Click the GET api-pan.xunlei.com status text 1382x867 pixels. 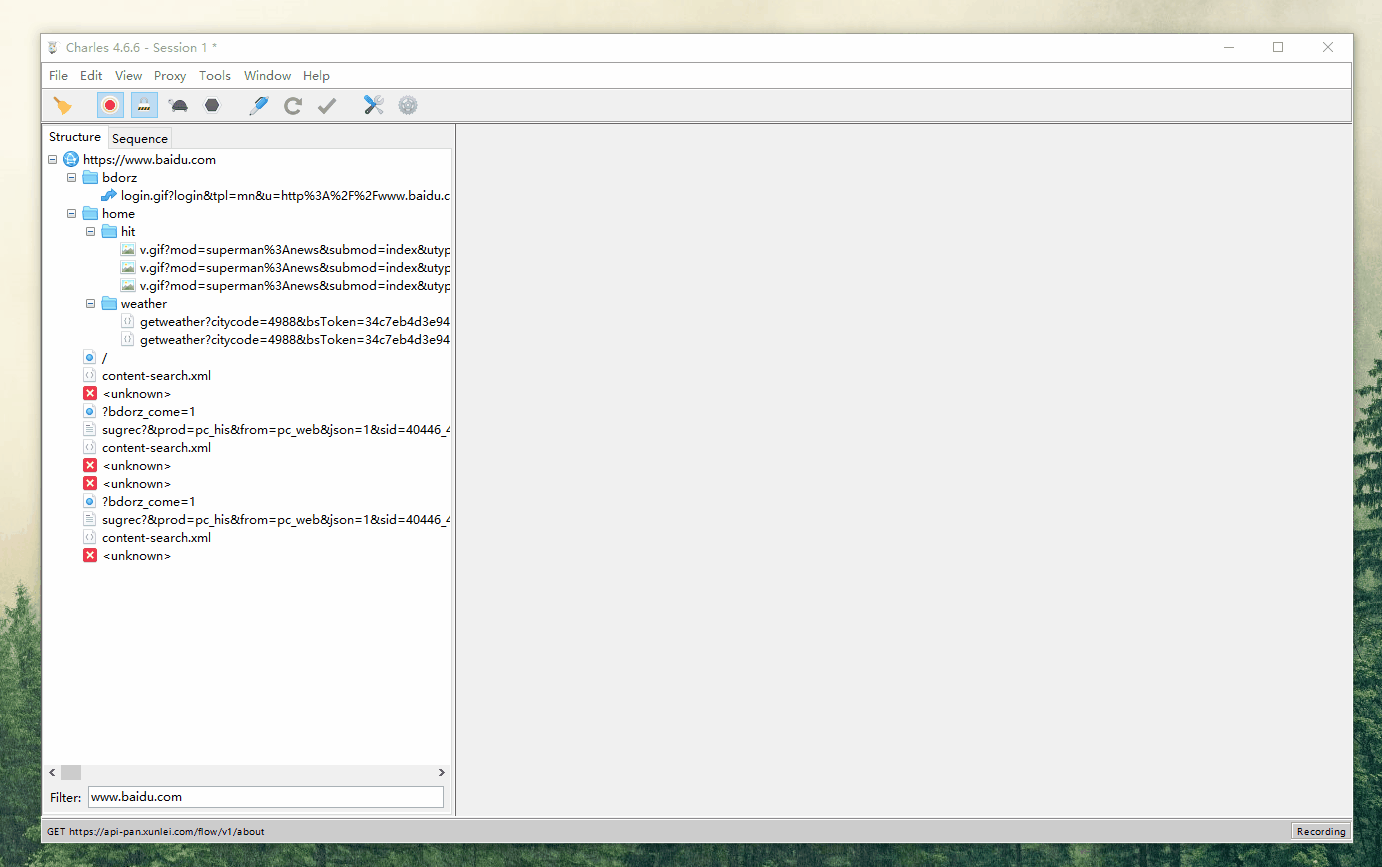pyautogui.click(x=157, y=831)
